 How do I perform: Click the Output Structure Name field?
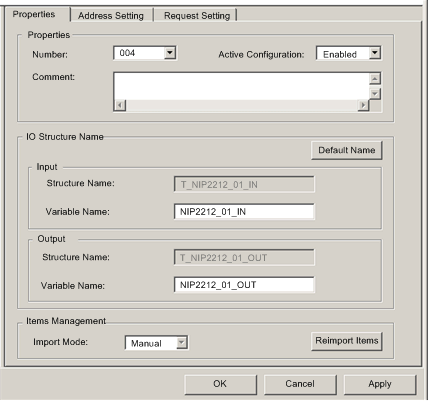tap(244, 257)
